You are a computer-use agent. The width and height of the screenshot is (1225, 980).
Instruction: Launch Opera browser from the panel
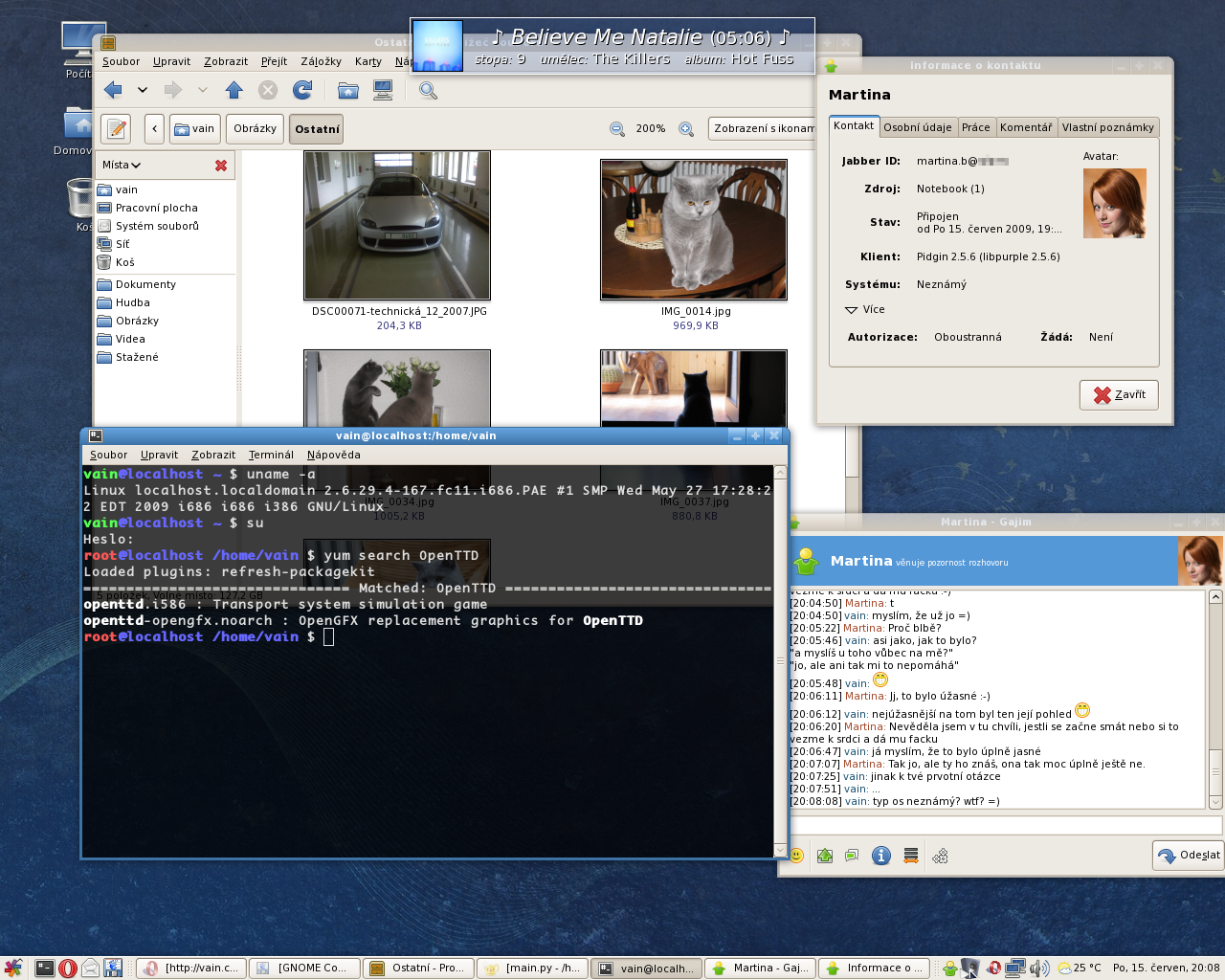point(67,969)
